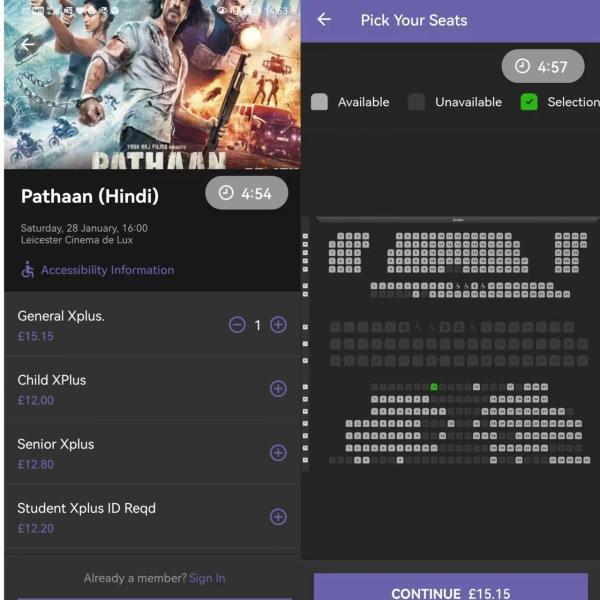Open Accessibility Information link
Viewport: 600px width, 600px height.
tap(107, 270)
